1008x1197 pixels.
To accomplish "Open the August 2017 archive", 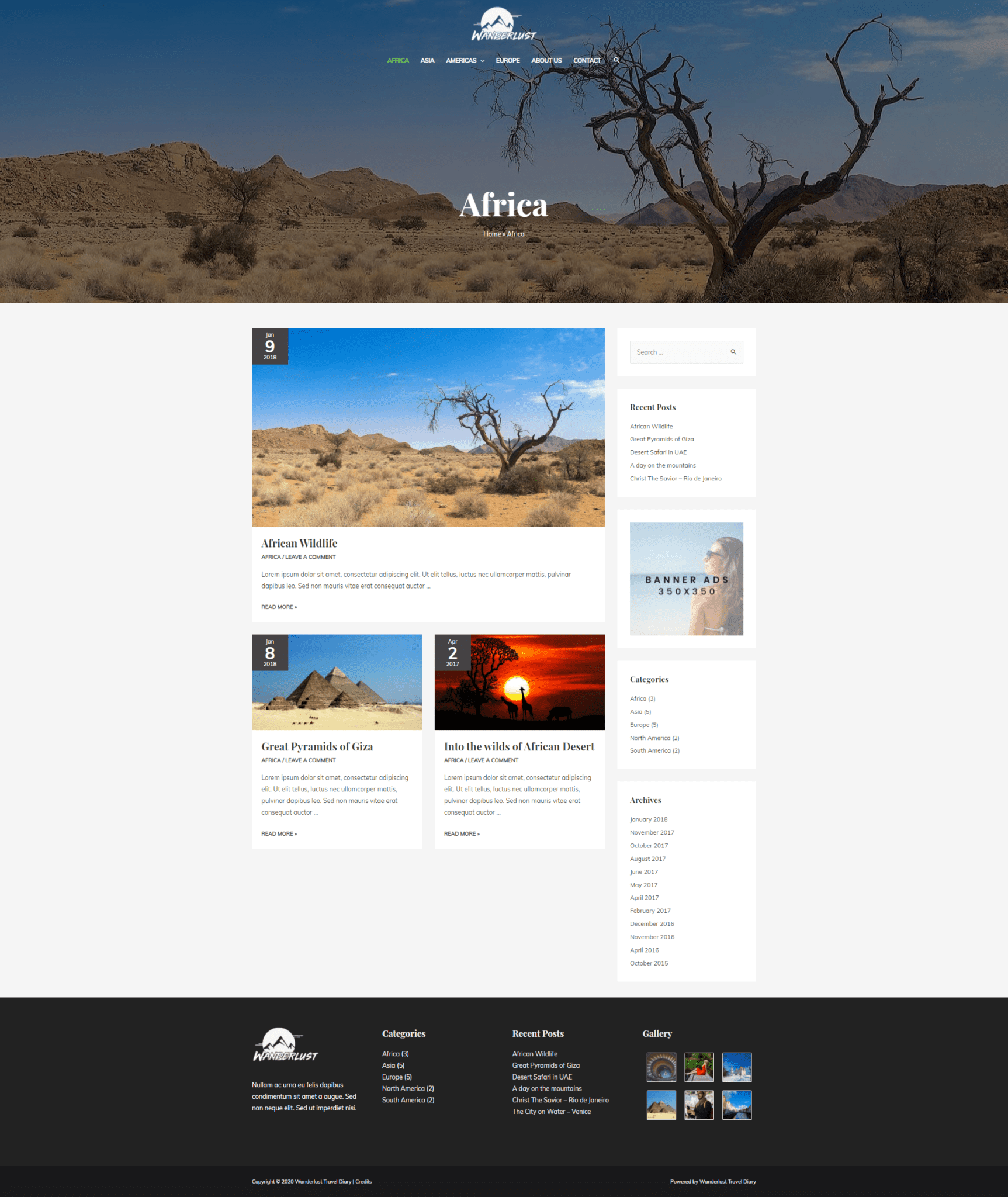I will 647,859.
